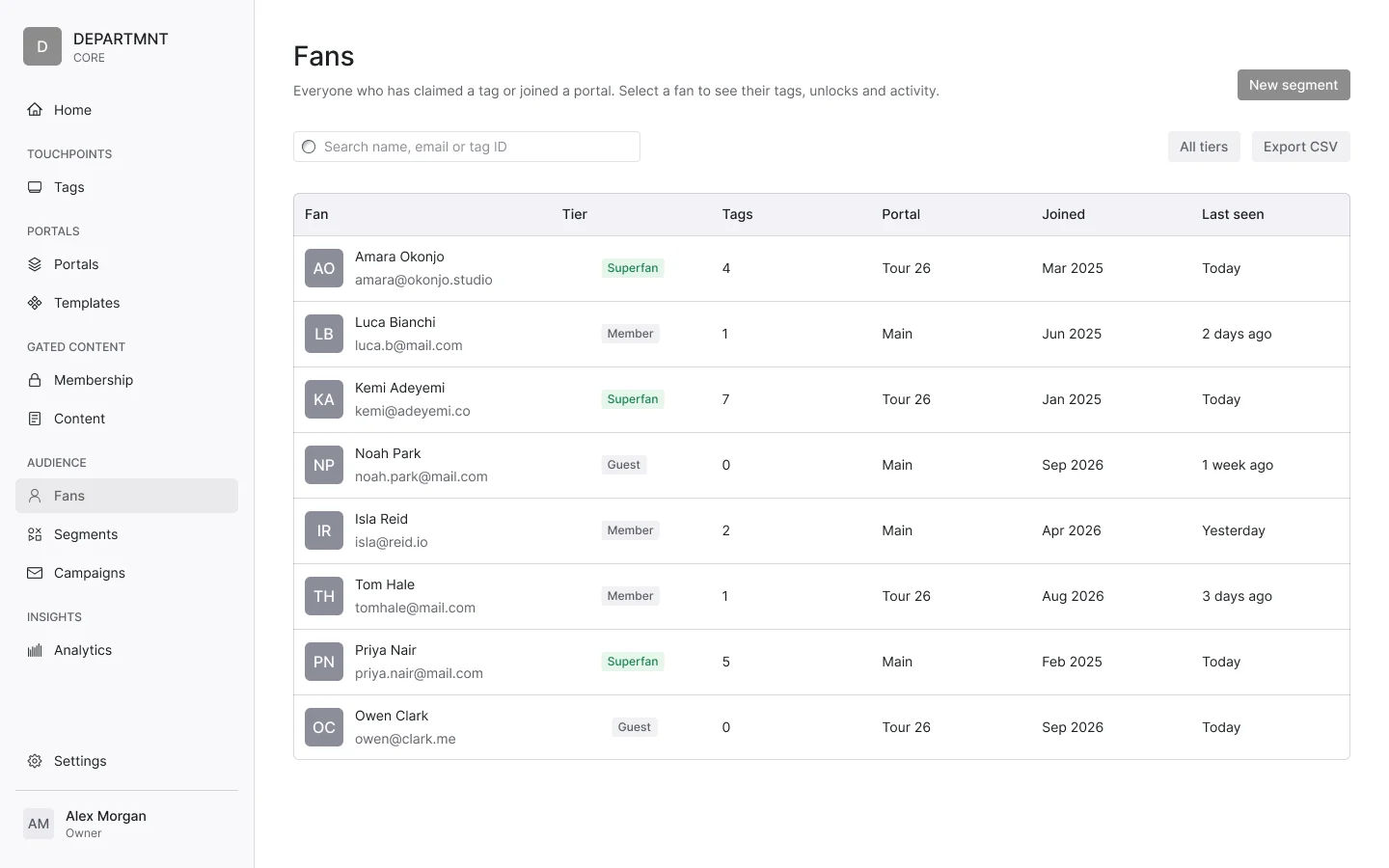Click the Superfan badge for Kemi Adeyemi
This screenshot has width=1389, height=868.
coord(633,399)
